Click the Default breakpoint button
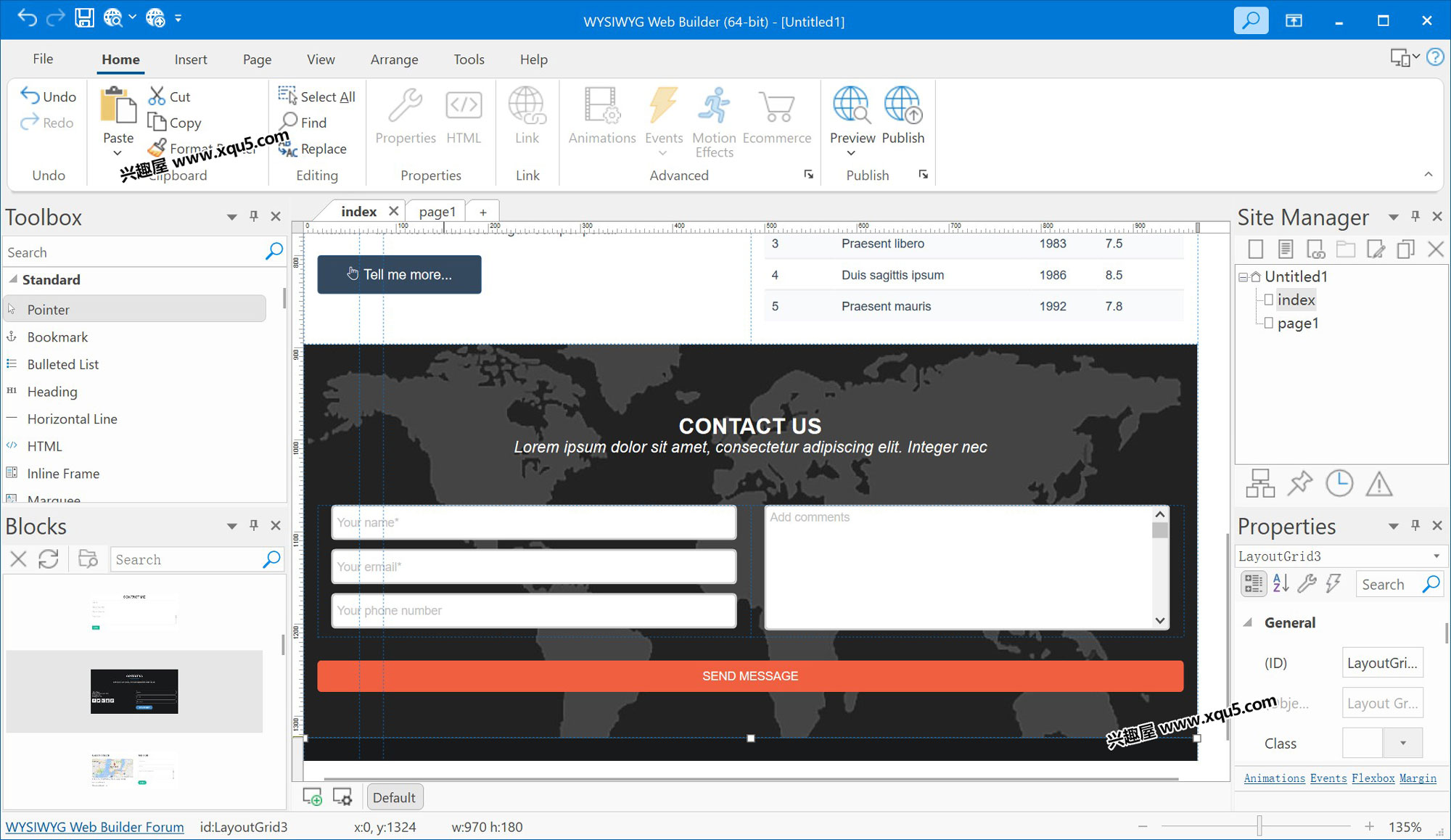 (x=394, y=797)
